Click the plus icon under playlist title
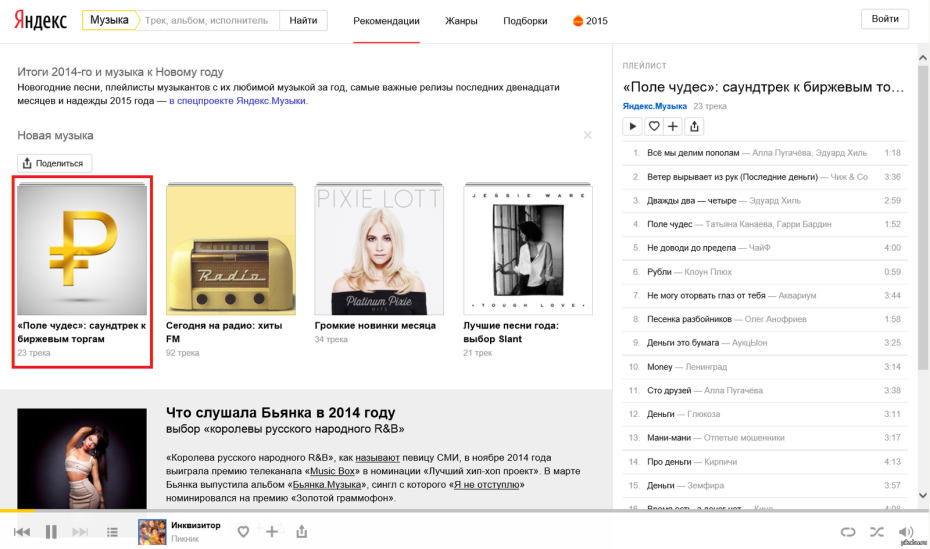Screen dimensions: 930x549 pyautogui.click(x=673, y=126)
